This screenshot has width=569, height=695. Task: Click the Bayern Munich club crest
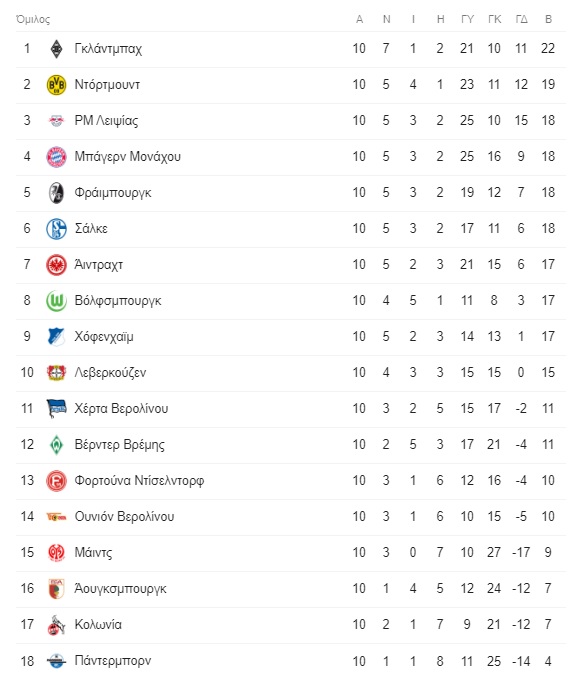pyautogui.click(x=56, y=157)
